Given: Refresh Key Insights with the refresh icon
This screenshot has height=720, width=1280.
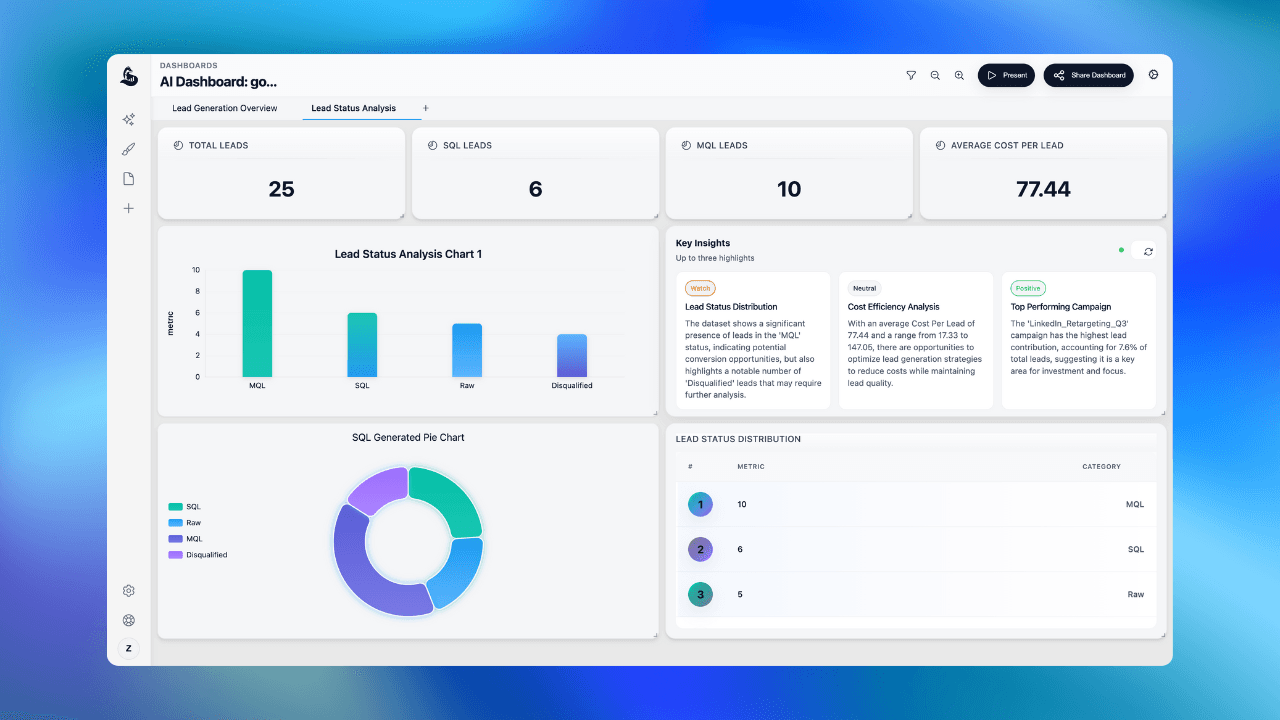Looking at the screenshot, I should pyautogui.click(x=1148, y=251).
